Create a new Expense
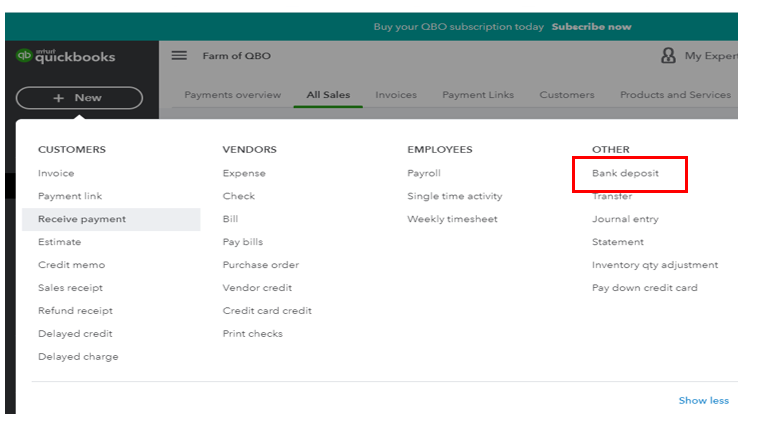The height and width of the screenshot is (428, 768). coord(244,173)
